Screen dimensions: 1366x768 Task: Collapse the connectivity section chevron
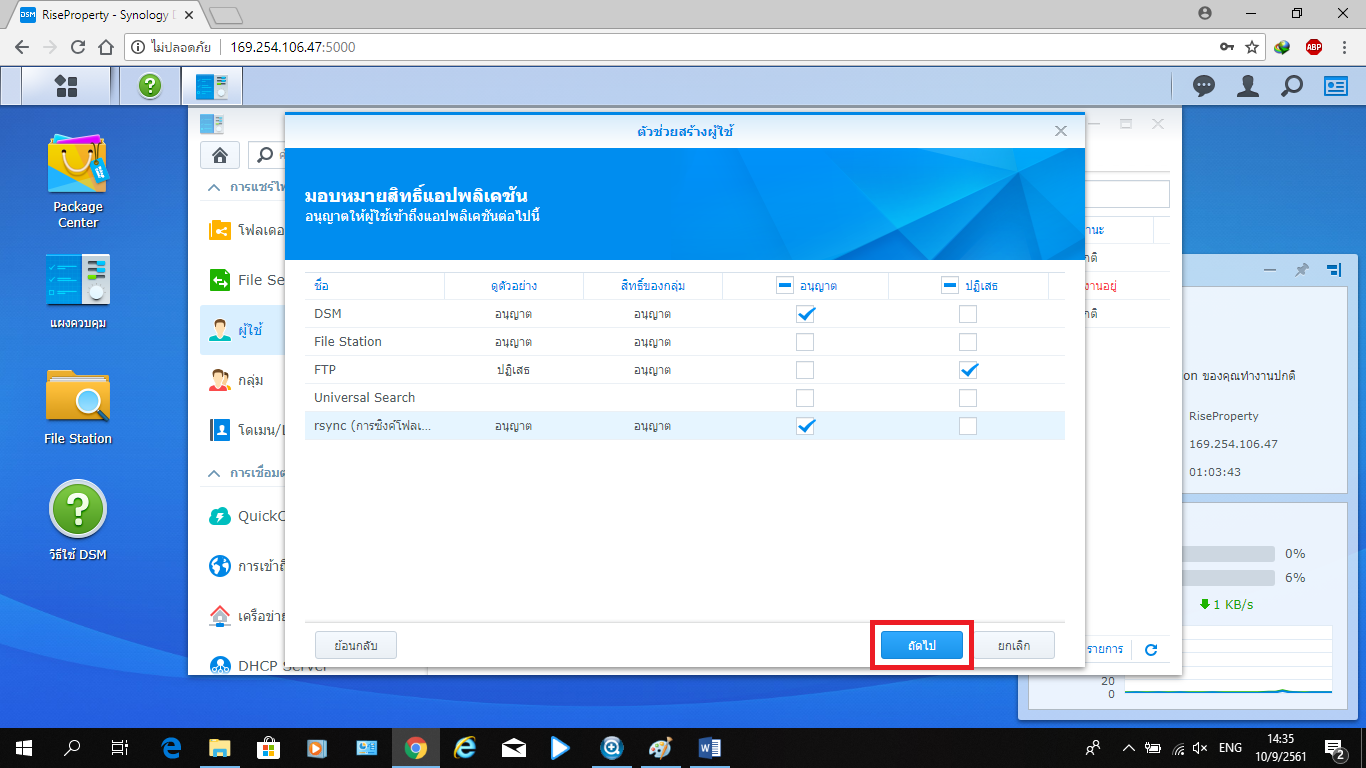[213, 473]
